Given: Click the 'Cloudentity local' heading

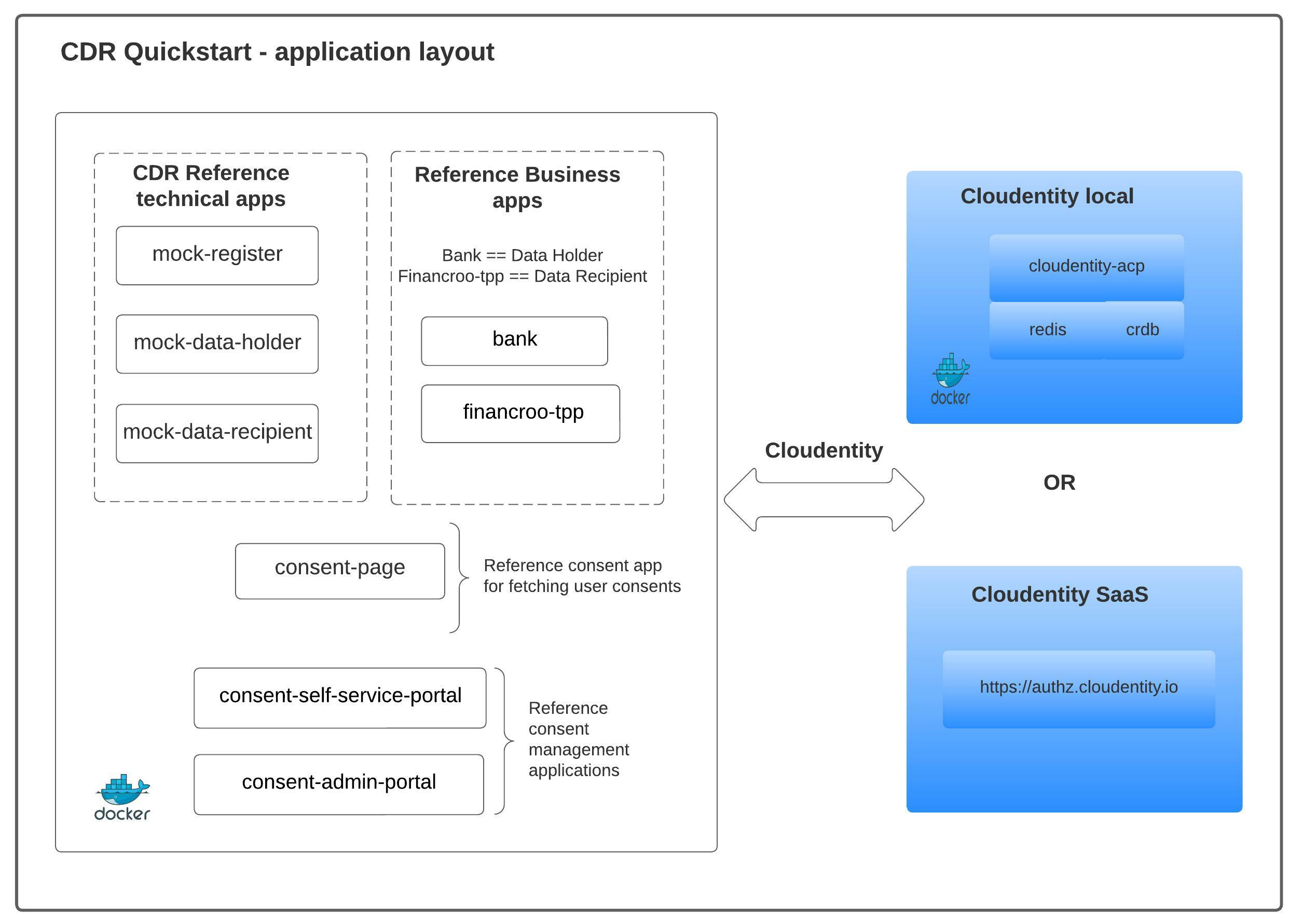Looking at the screenshot, I should coord(1047,196).
